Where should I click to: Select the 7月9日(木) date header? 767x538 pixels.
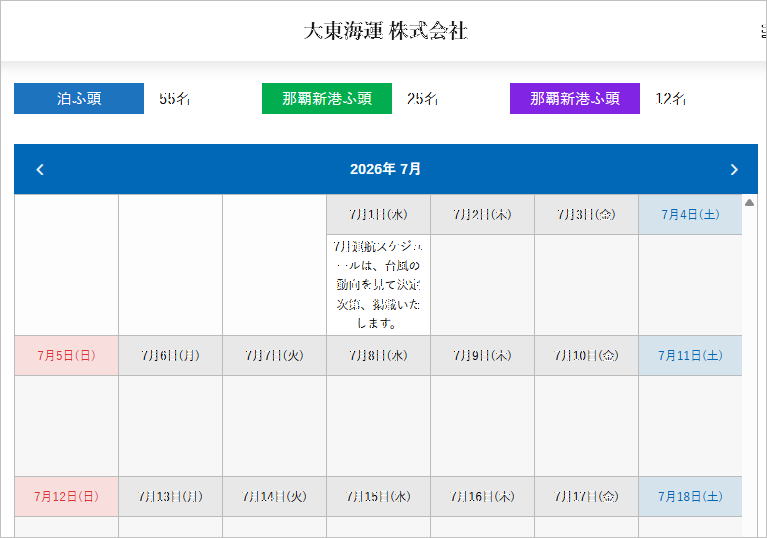tap(482, 356)
